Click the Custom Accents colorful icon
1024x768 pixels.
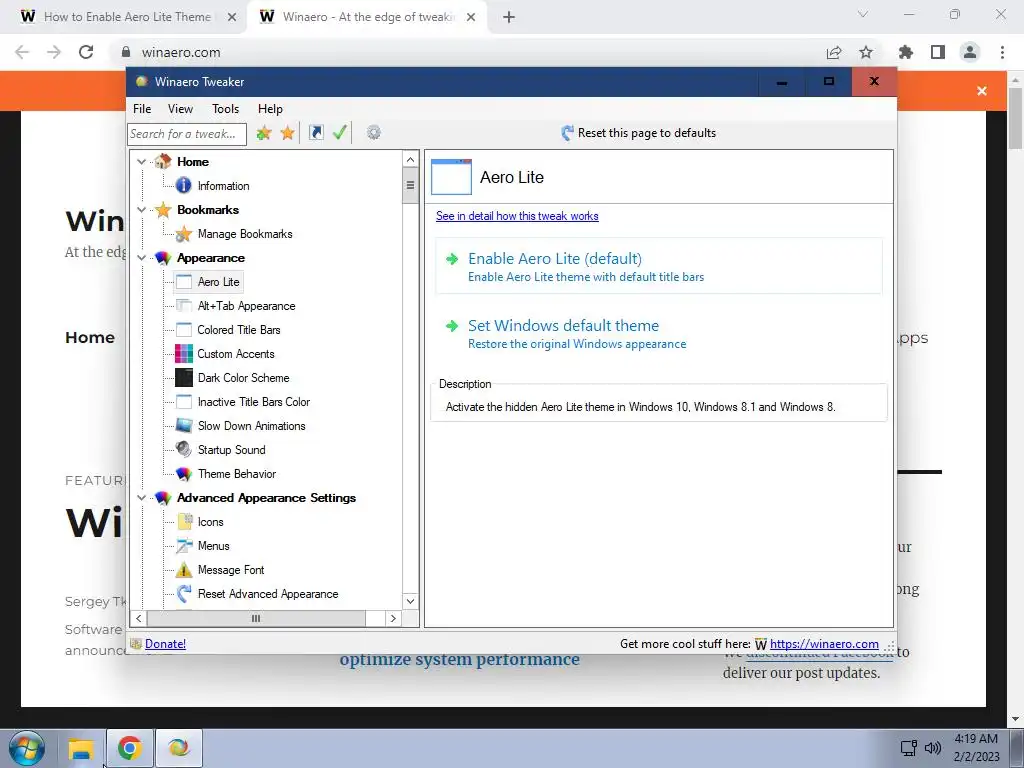point(184,354)
